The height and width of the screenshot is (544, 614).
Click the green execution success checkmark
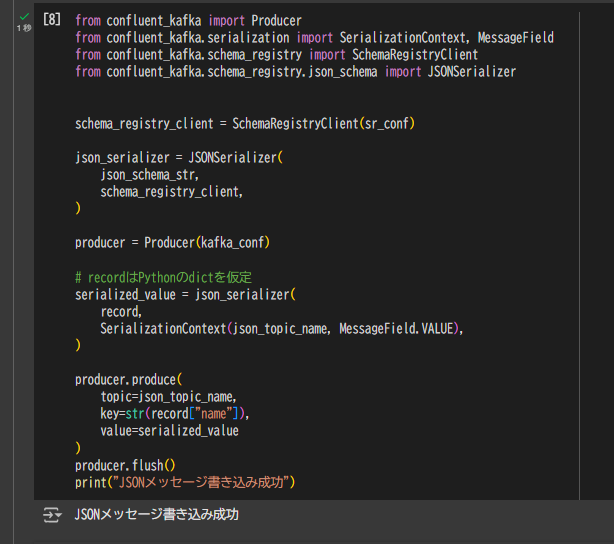[x=24, y=16]
